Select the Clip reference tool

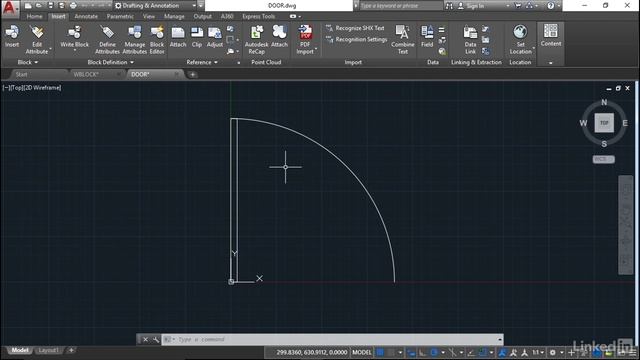197,37
